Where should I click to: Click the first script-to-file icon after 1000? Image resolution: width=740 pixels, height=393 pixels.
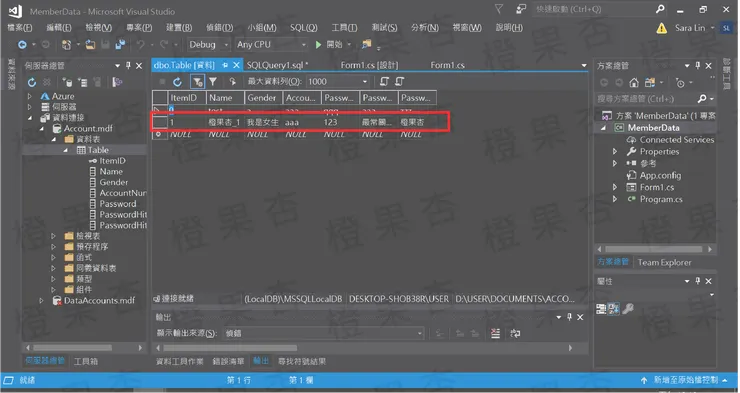pos(384,81)
